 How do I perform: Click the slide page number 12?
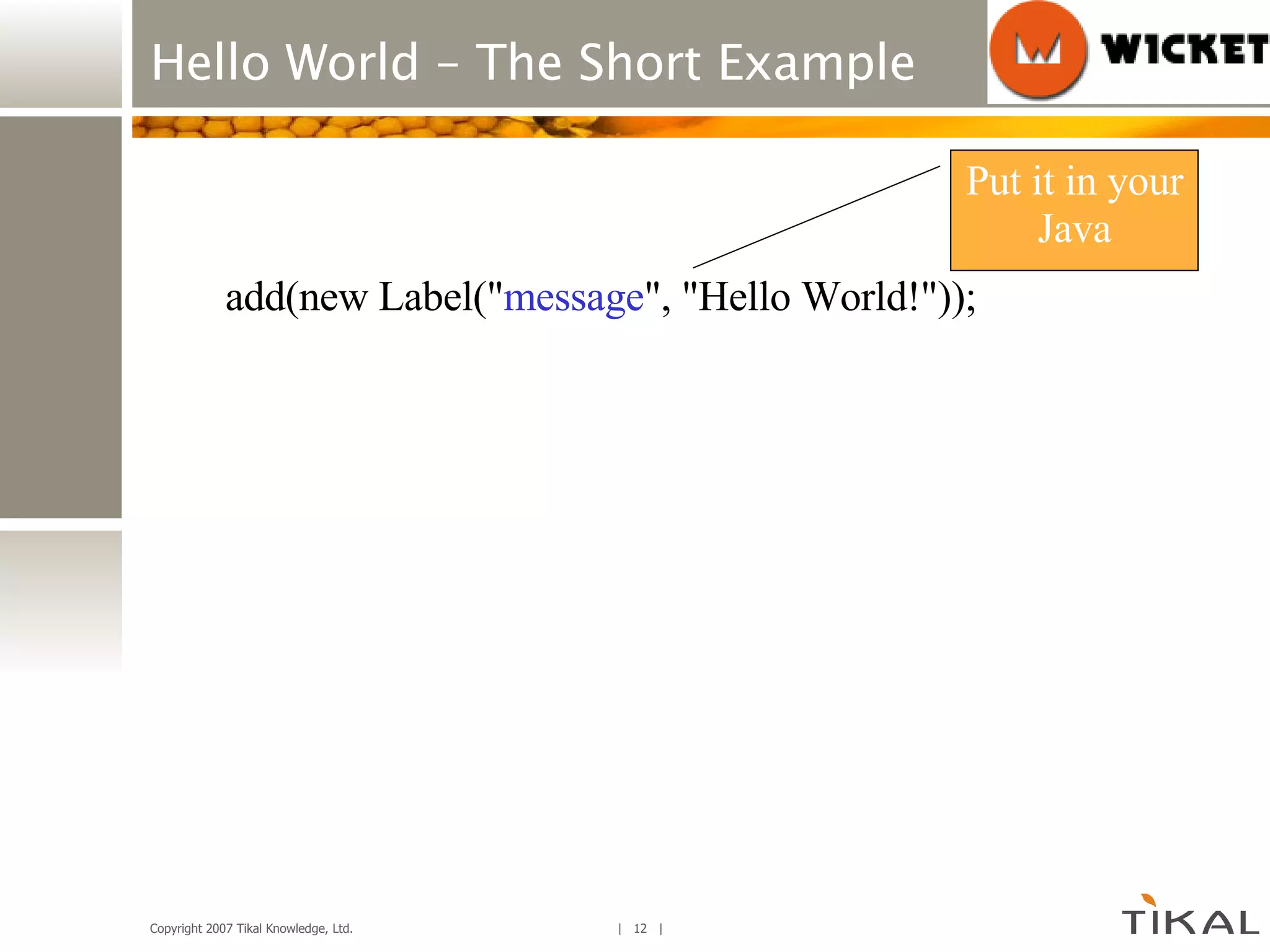pyautogui.click(x=640, y=928)
